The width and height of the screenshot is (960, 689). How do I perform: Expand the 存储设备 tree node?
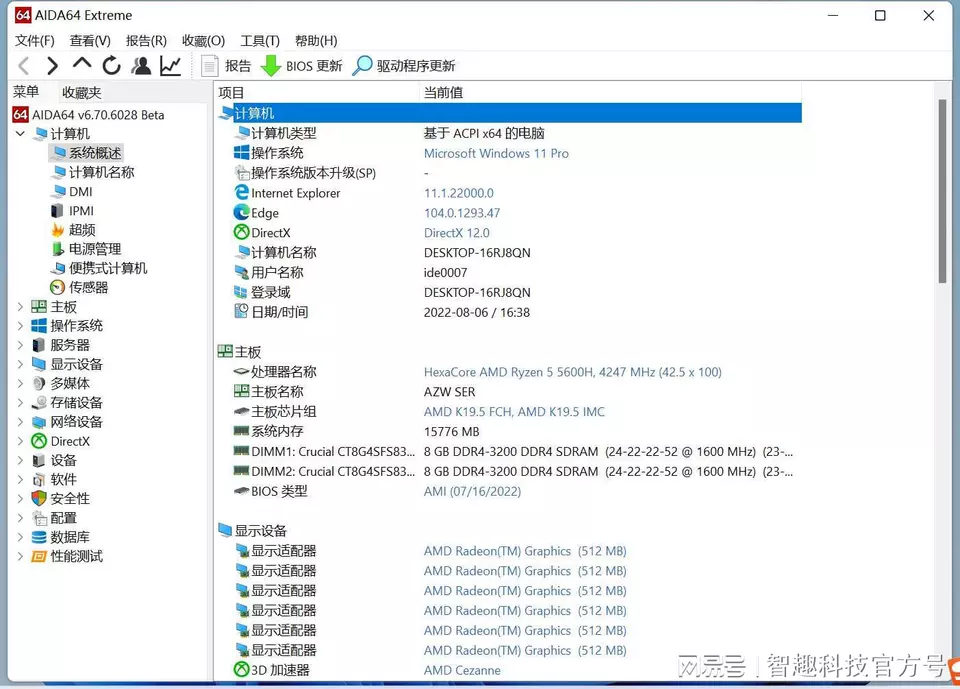20,402
